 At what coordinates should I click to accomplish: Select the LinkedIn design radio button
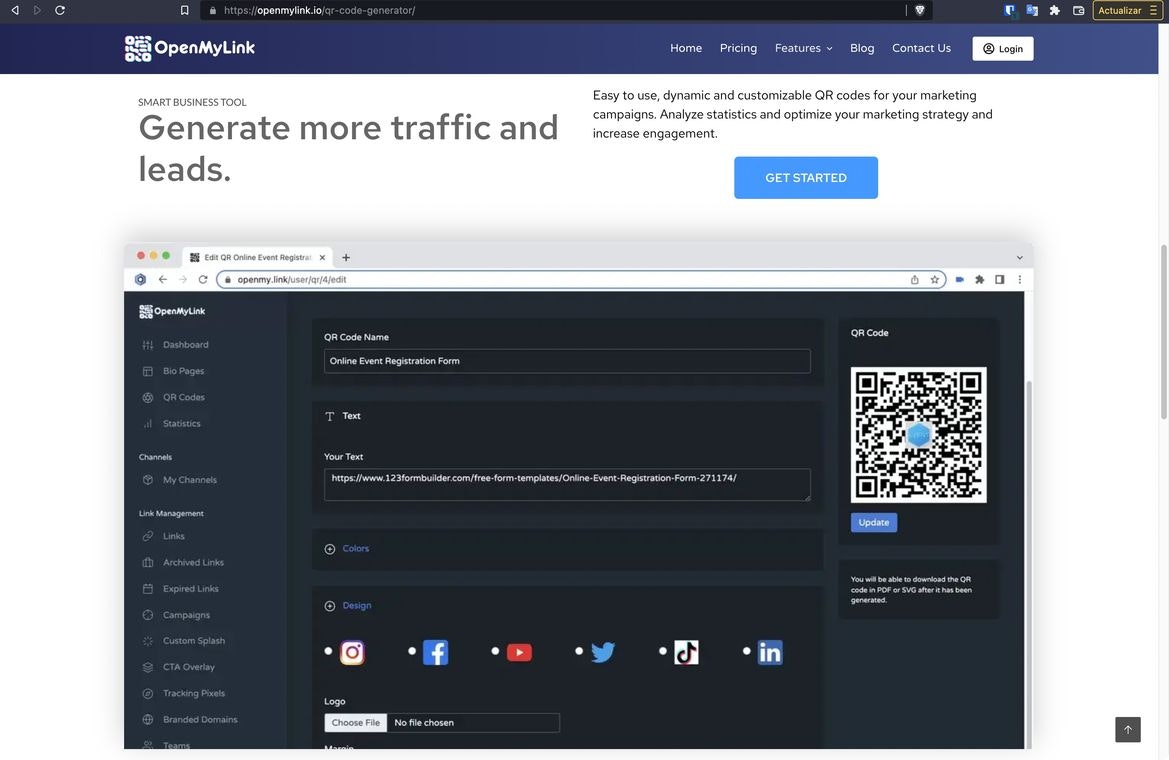pyautogui.click(x=746, y=651)
